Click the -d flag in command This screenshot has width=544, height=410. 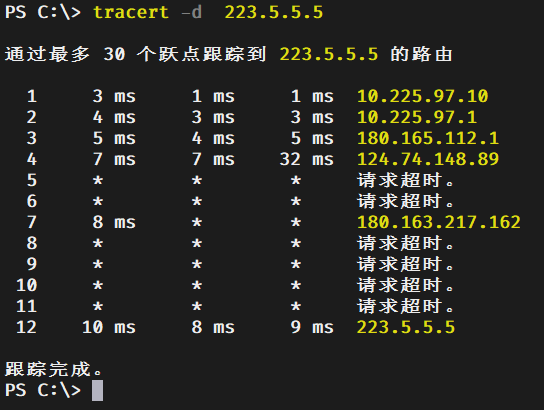191,12
